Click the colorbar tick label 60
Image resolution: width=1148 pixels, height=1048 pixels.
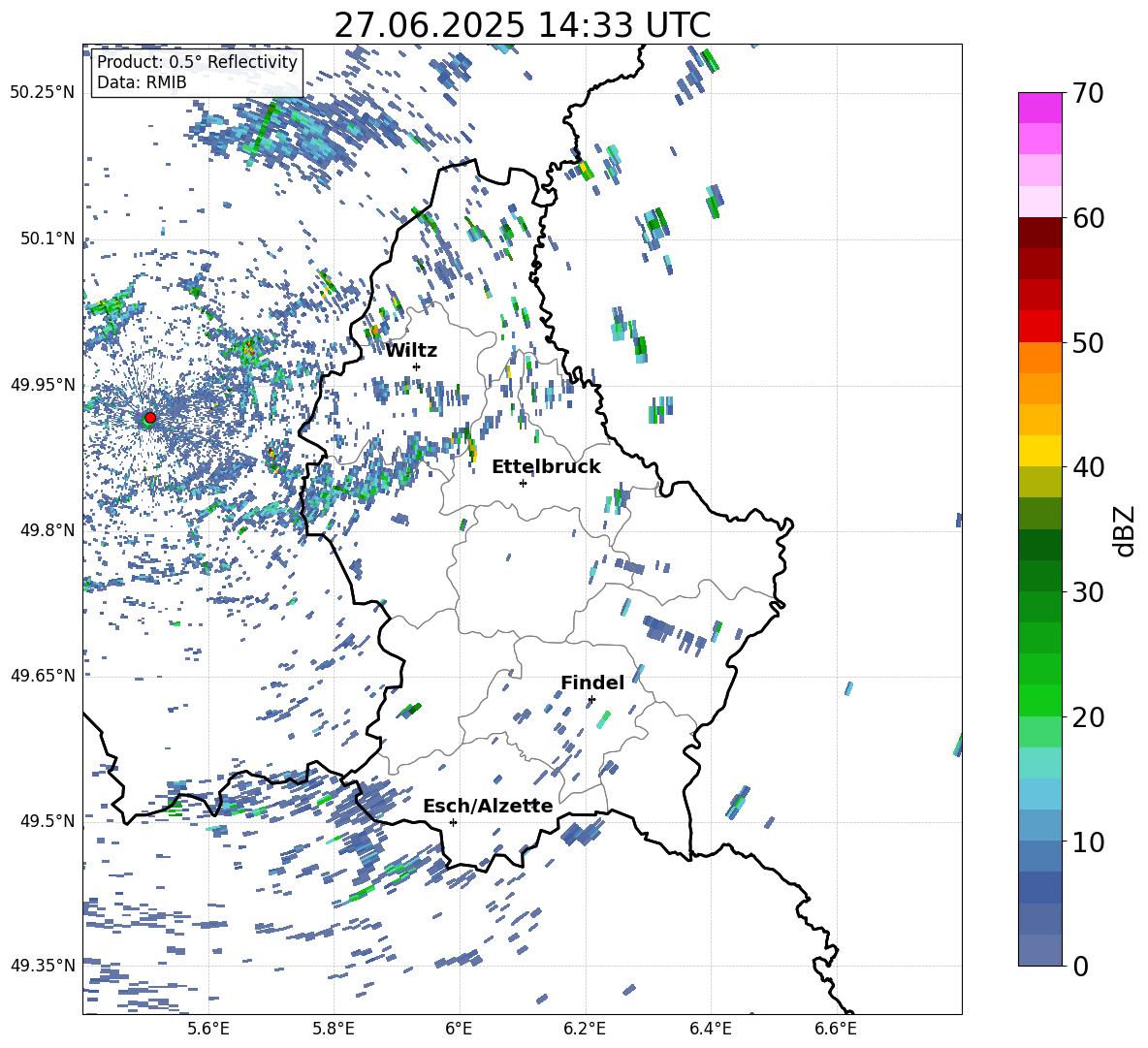click(x=1088, y=218)
